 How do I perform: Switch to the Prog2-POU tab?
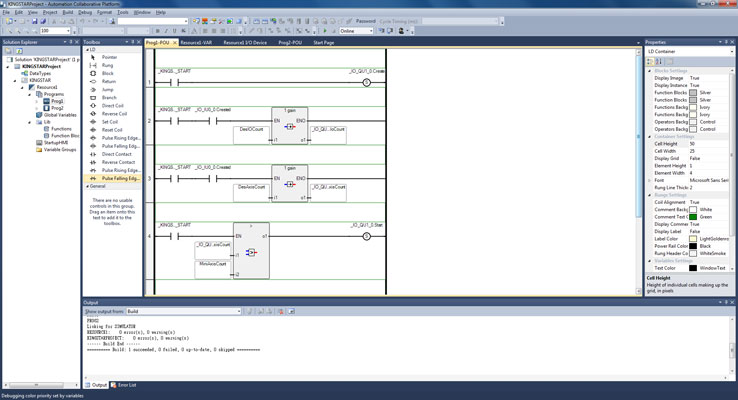point(290,42)
